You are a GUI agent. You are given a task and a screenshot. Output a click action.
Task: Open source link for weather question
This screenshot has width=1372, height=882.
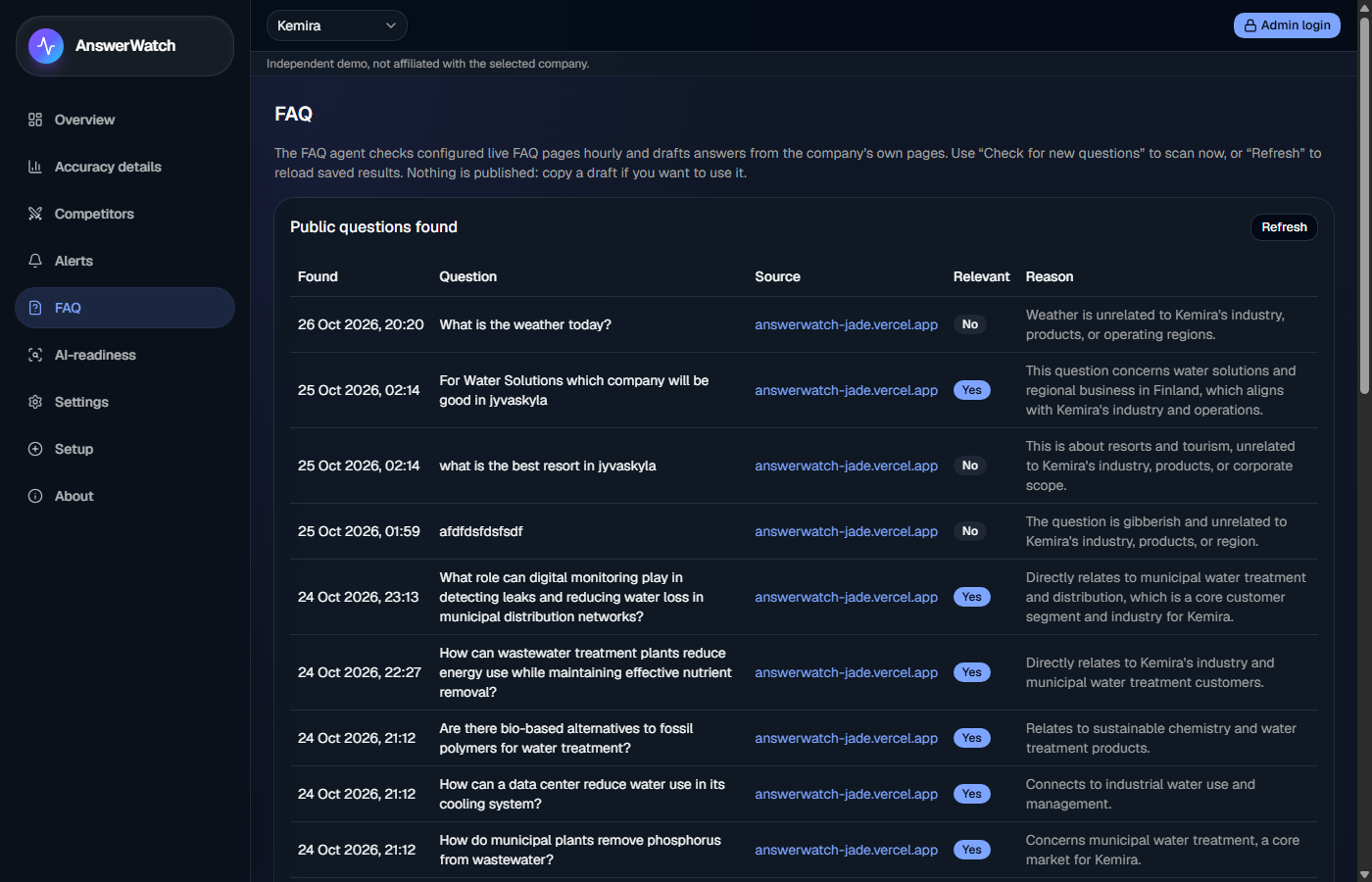click(846, 324)
